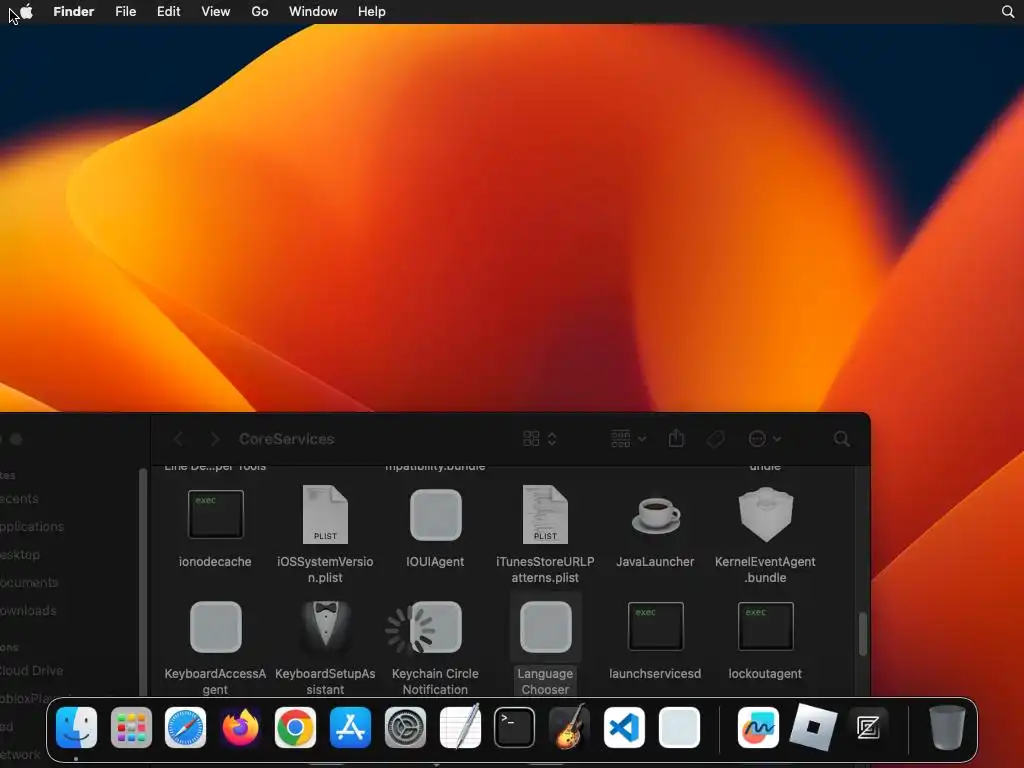1024x768 pixels.
Task: Click the CoreServices window title
Action: tap(287, 439)
